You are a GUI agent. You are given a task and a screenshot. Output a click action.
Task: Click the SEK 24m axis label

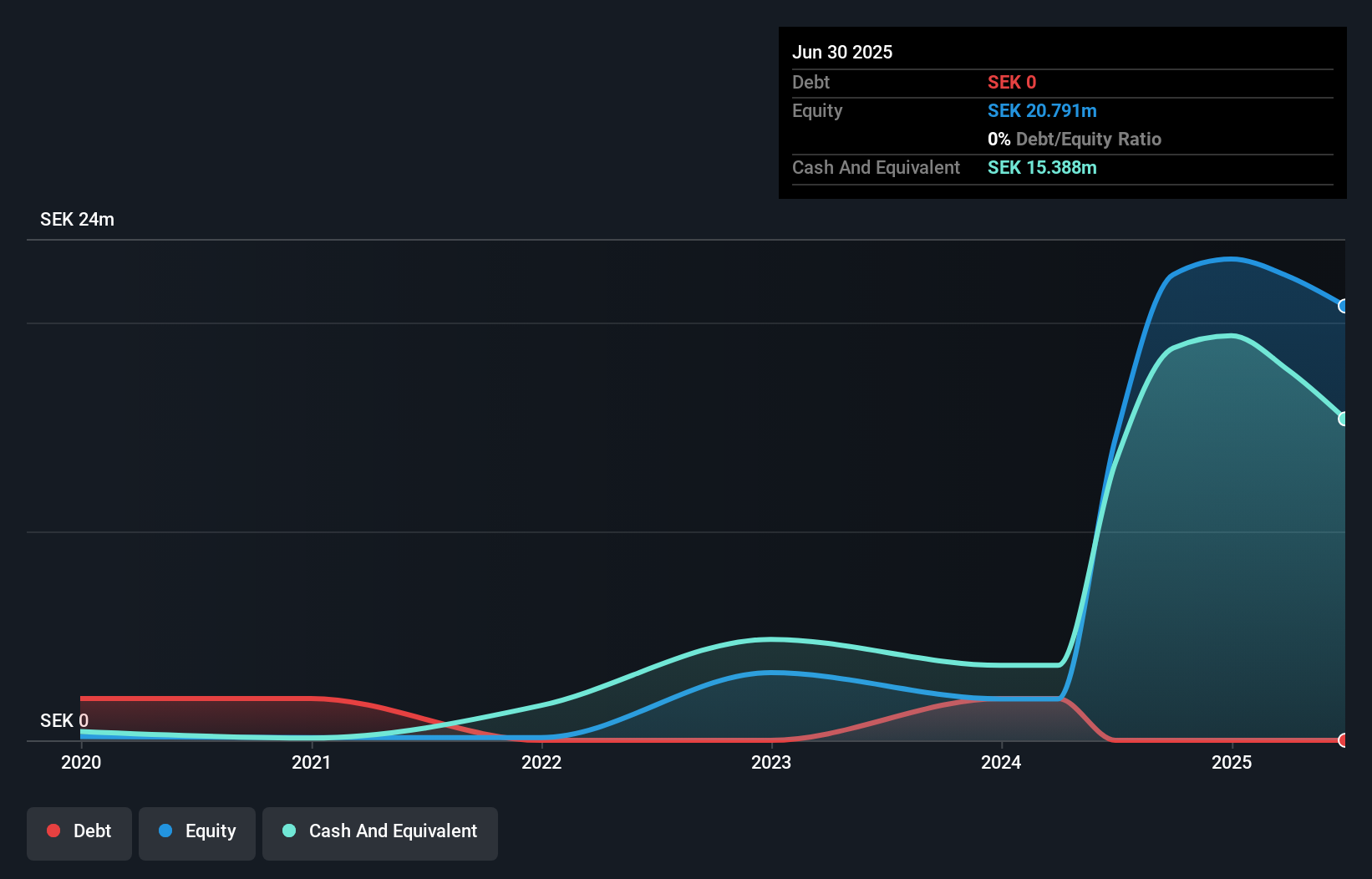coord(77,220)
